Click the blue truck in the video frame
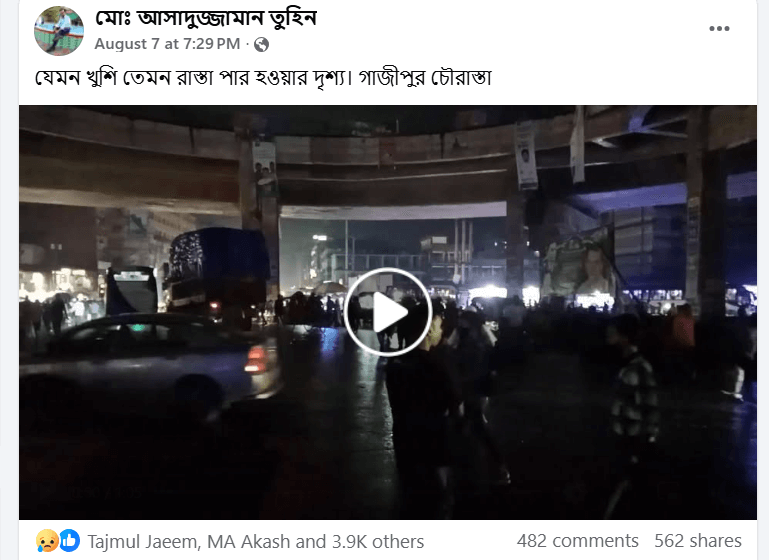Viewport: 769px width, 560px height. 217,272
